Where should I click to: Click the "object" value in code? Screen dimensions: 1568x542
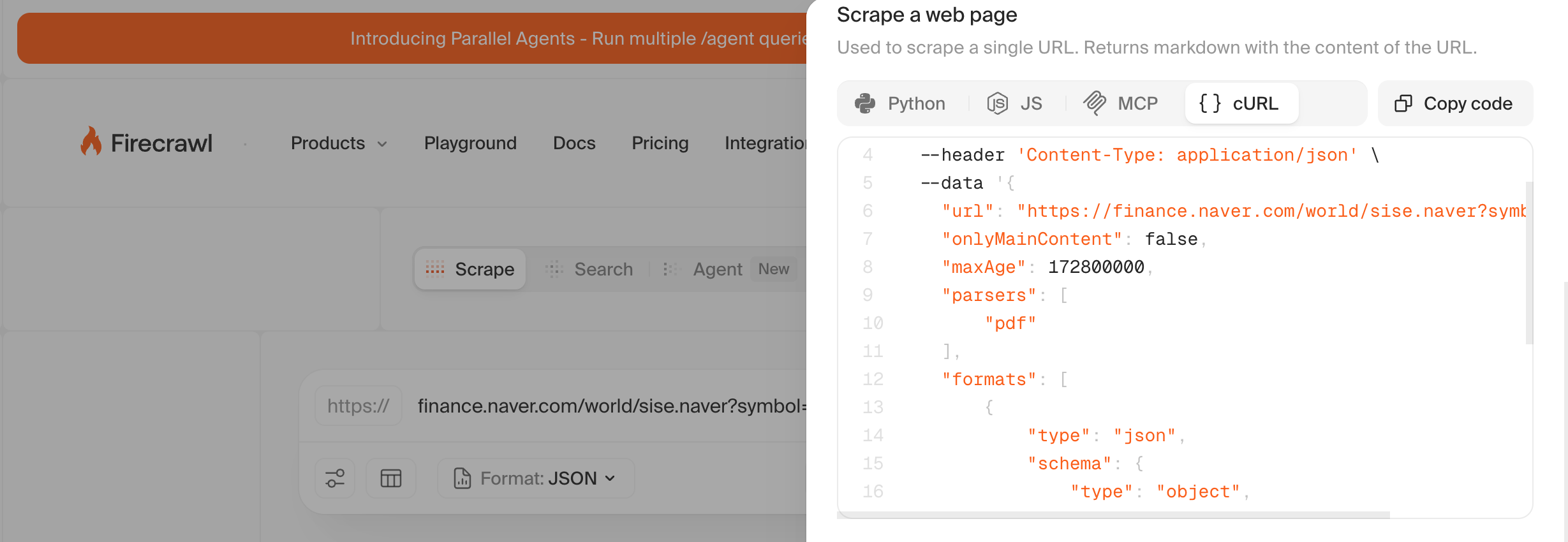click(1198, 492)
